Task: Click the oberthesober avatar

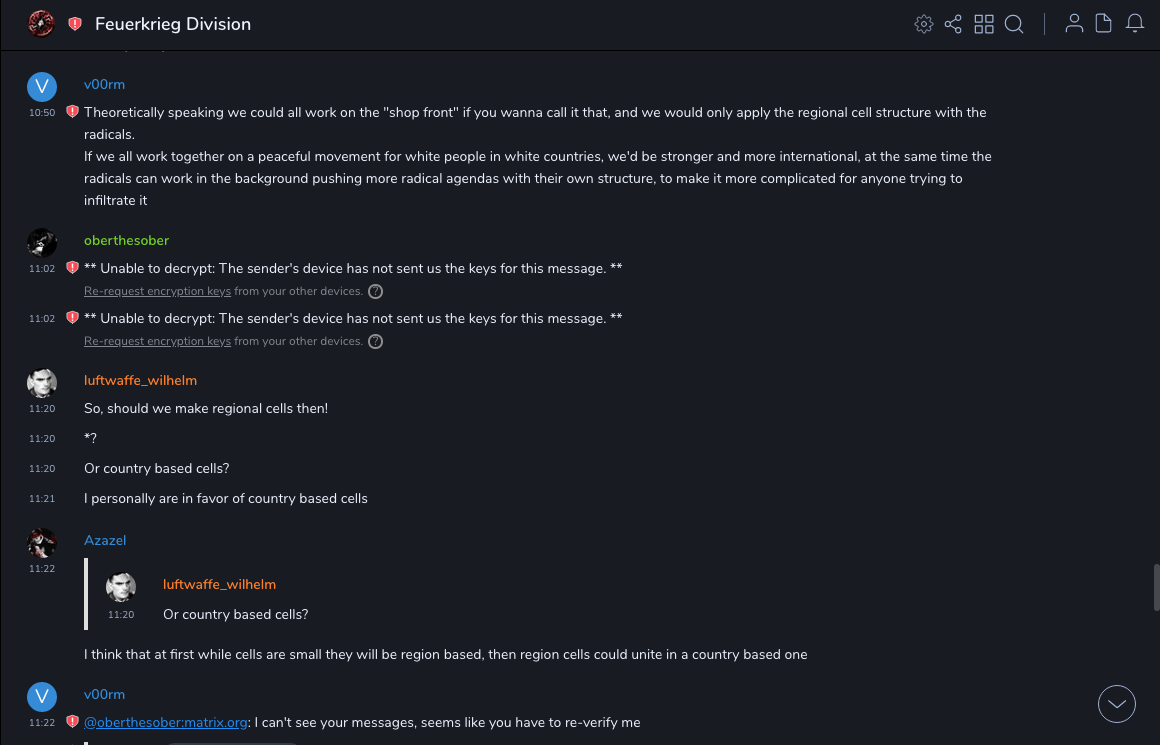Action: [42, 243]
